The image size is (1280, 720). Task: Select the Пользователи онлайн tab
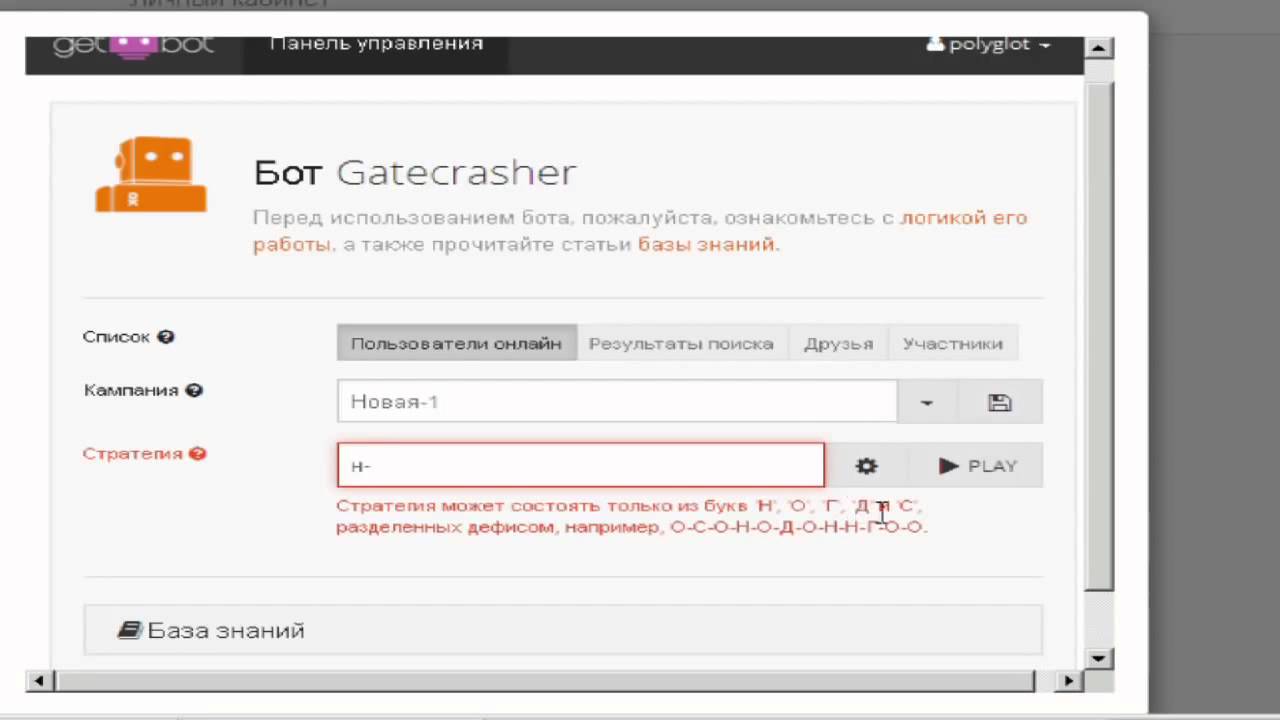pos(456,343)
